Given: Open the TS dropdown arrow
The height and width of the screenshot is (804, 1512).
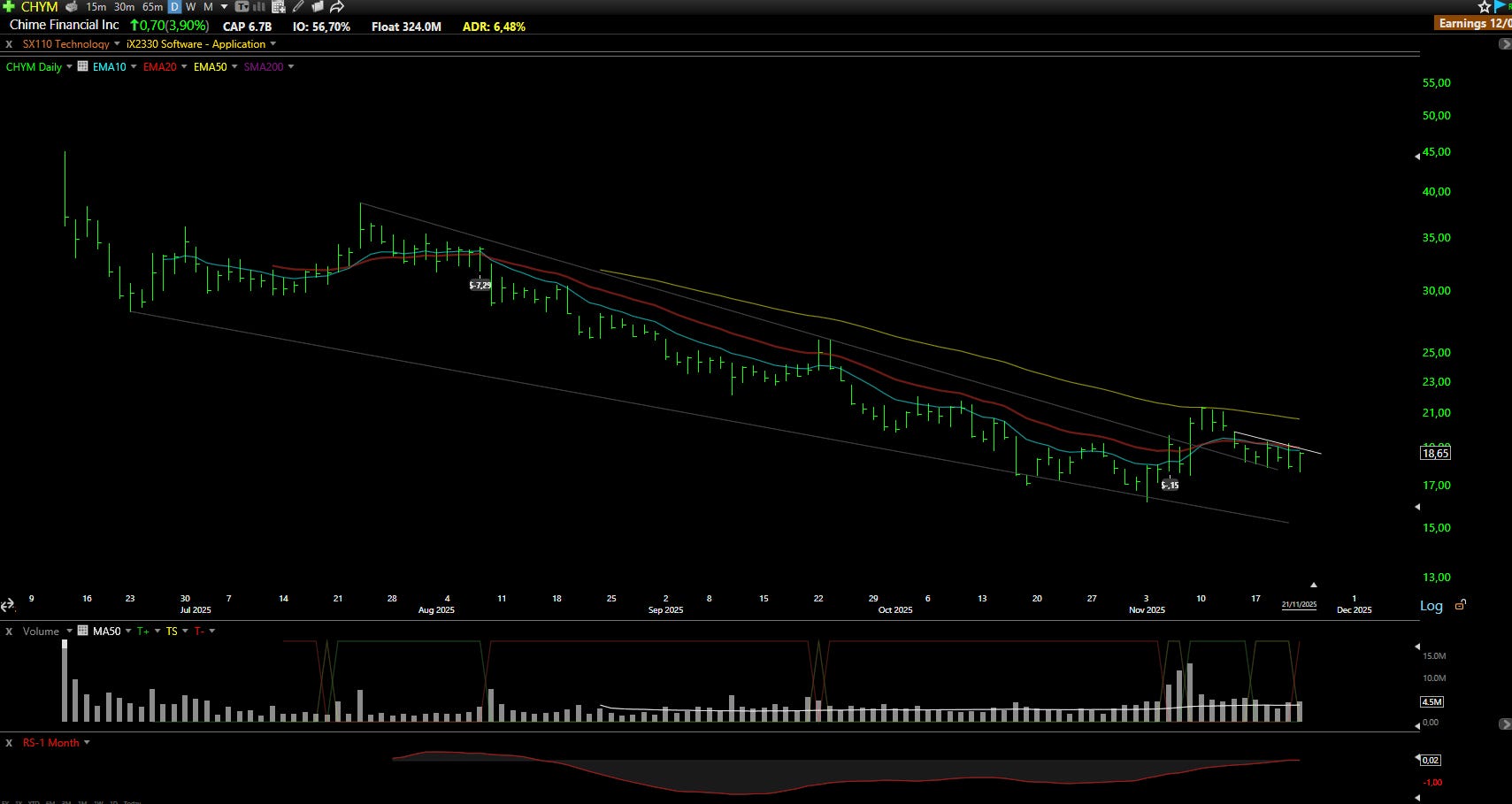Looking at the screenshot, I should [x=185, y=631].
